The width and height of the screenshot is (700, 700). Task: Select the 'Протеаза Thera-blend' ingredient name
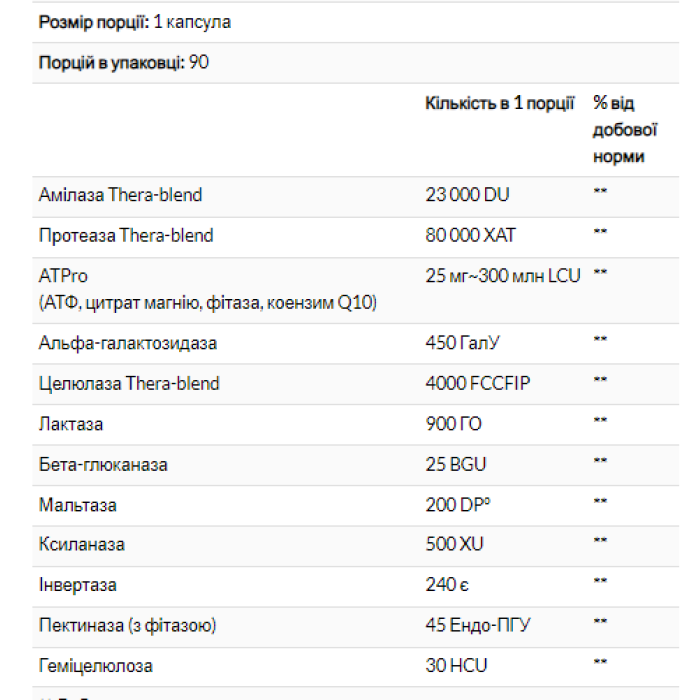[x=126, y=236]
